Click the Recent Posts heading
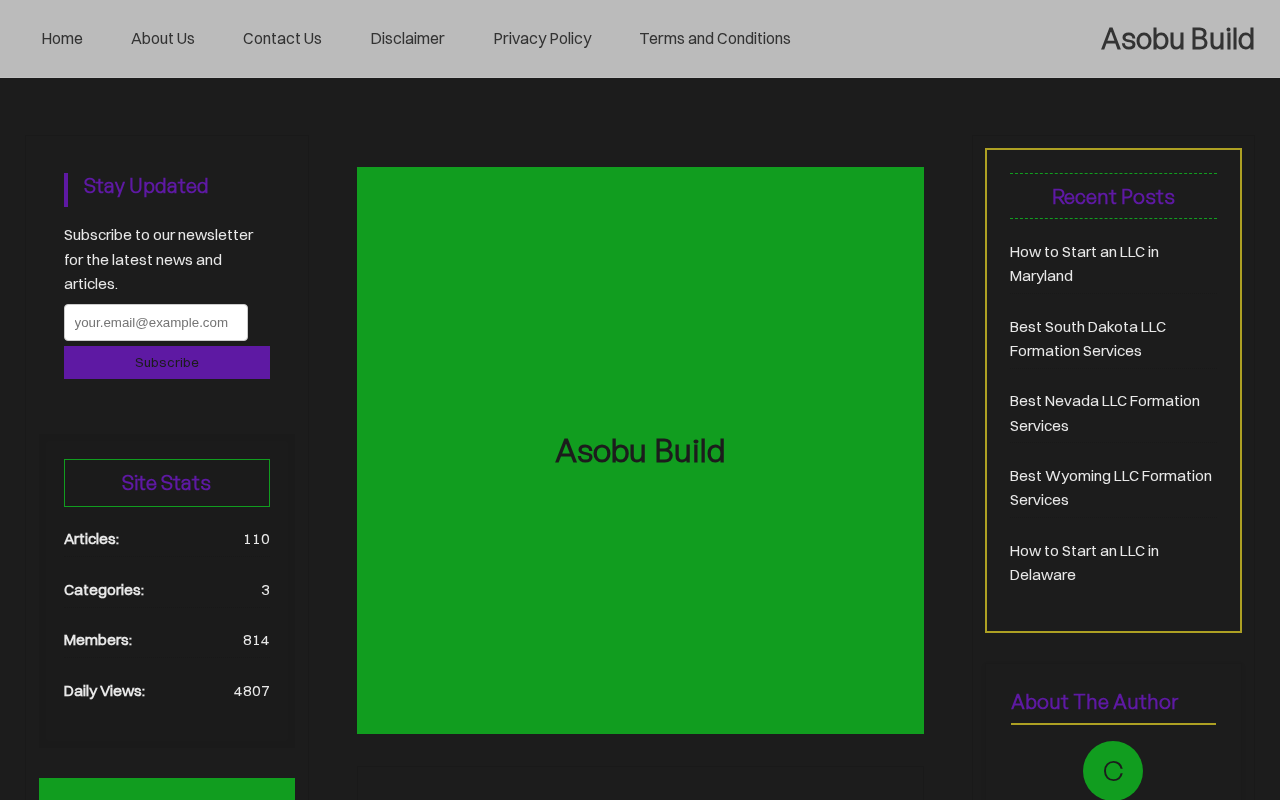1280x800 pixels. 1113,197
